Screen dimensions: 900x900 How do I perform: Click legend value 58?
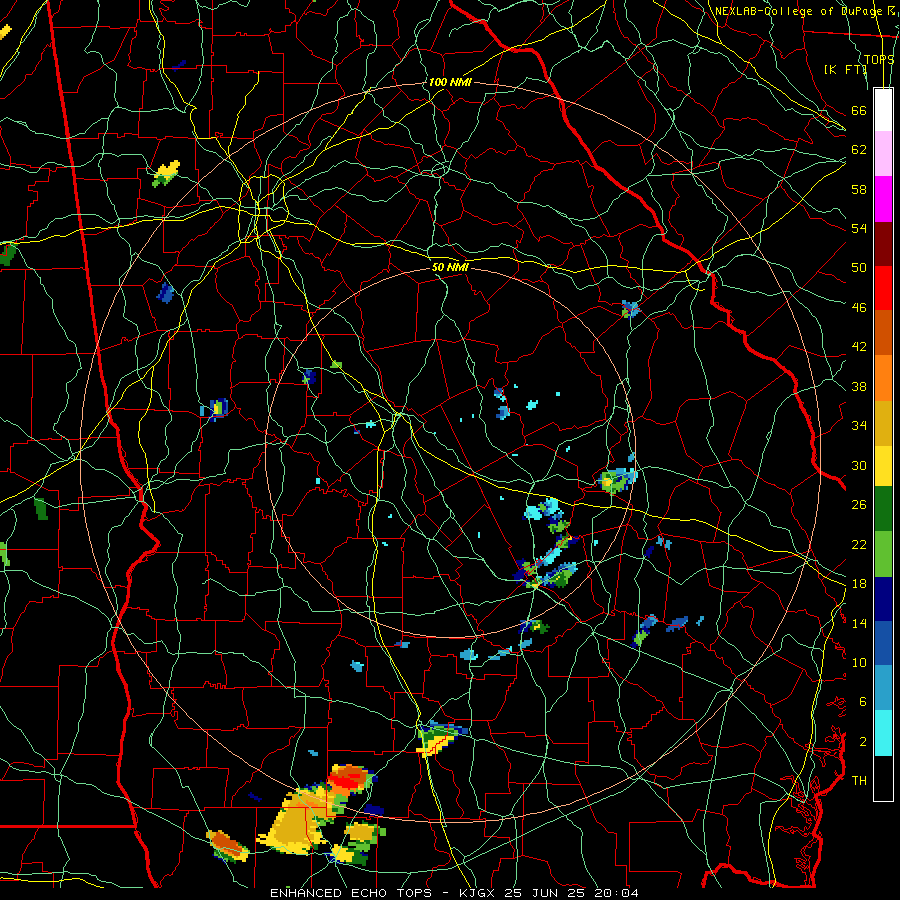(859, 189)
